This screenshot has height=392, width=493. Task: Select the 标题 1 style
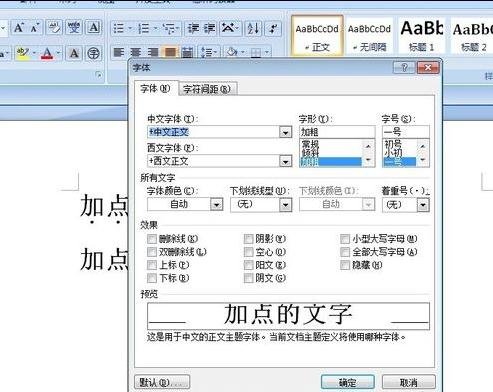point(422,36)
